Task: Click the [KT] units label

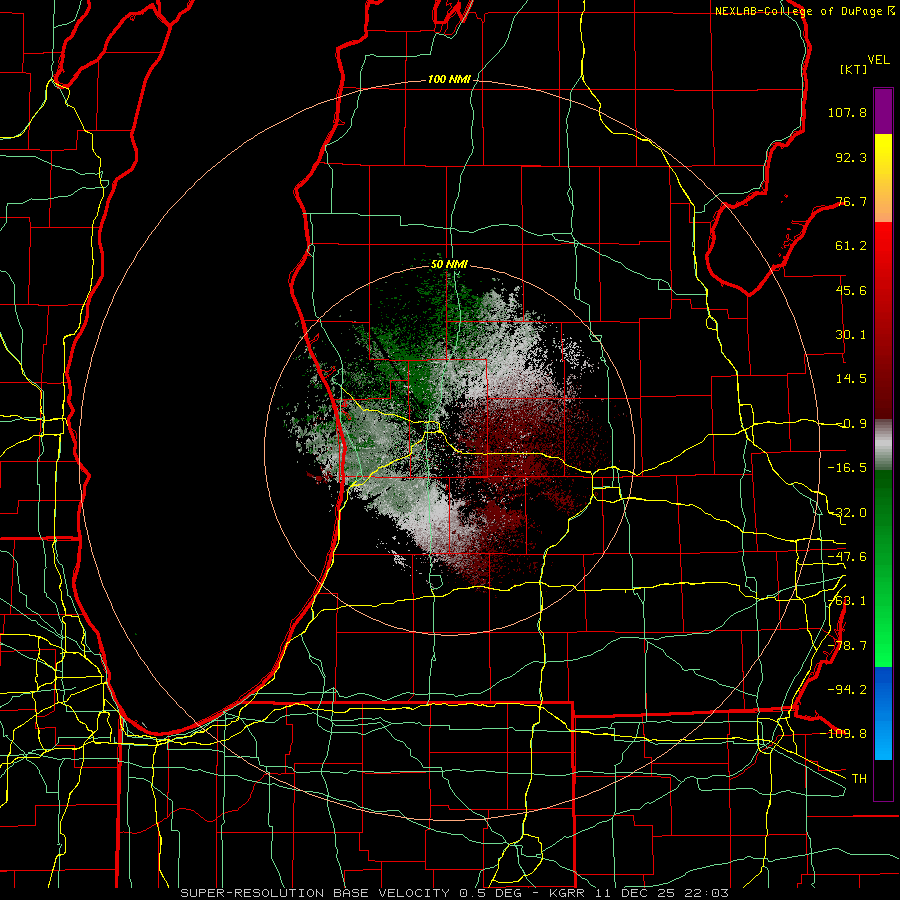Action: (x=854, y=69)
